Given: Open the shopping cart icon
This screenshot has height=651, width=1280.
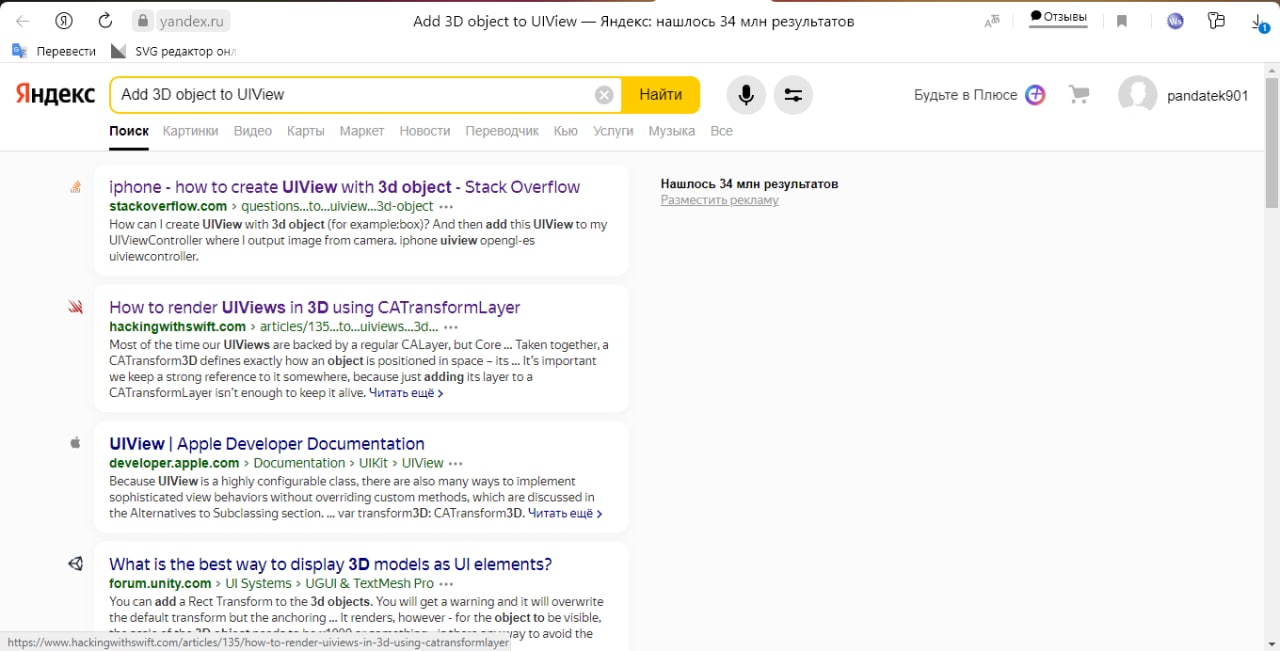Looking at the screenshot, I should [x=1079, y=95].
